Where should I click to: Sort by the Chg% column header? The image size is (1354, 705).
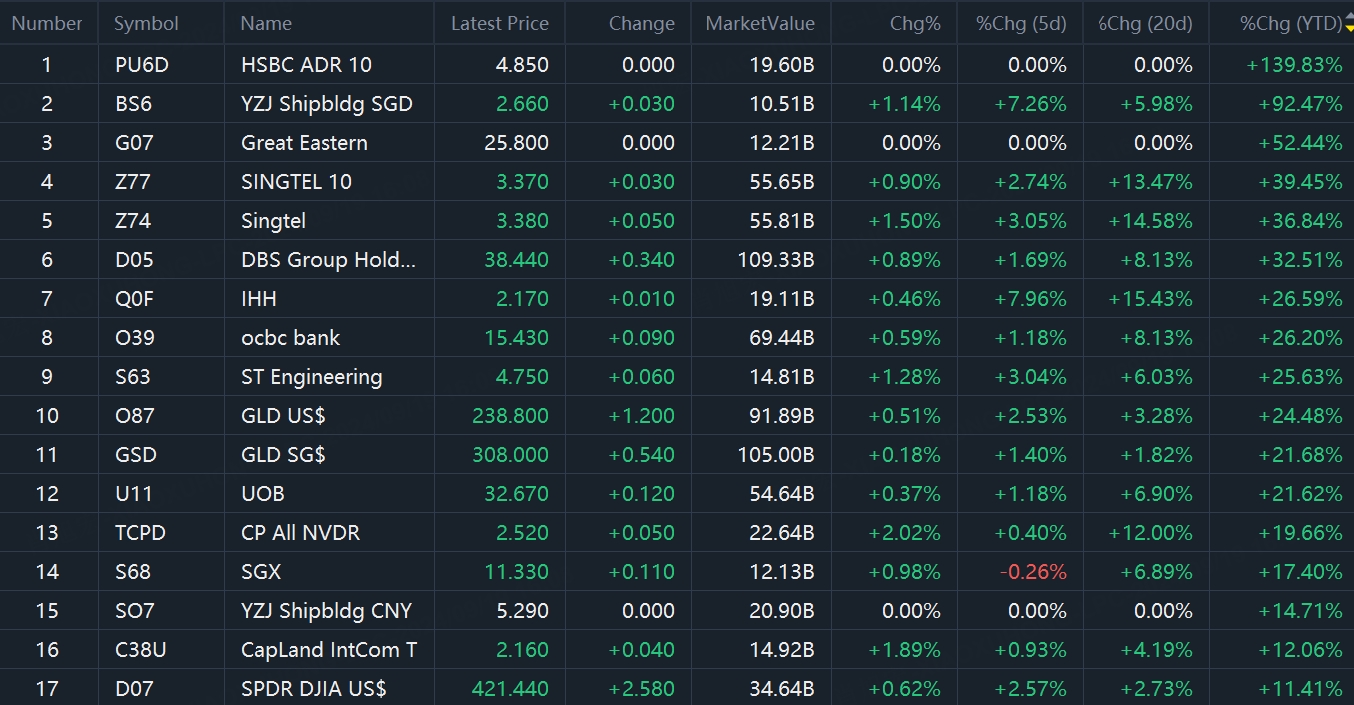coord(915,23)
